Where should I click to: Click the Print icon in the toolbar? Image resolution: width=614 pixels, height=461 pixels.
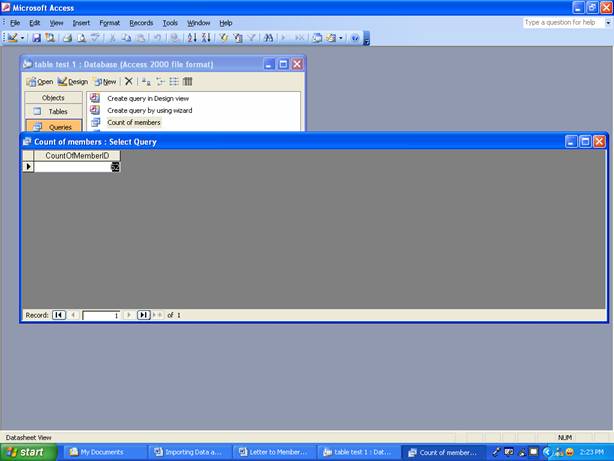[67, 38]
